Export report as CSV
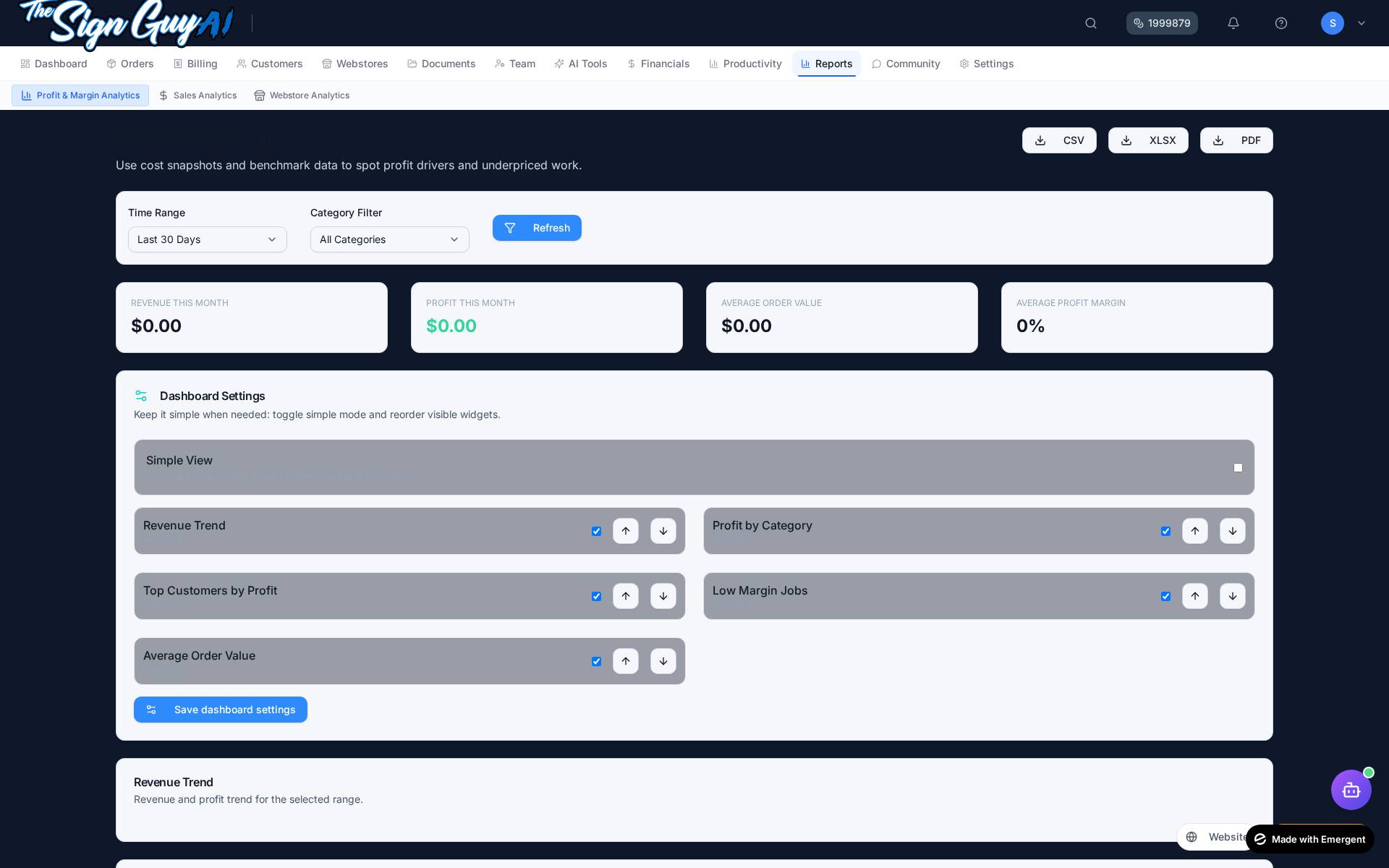 [1059, 140]
